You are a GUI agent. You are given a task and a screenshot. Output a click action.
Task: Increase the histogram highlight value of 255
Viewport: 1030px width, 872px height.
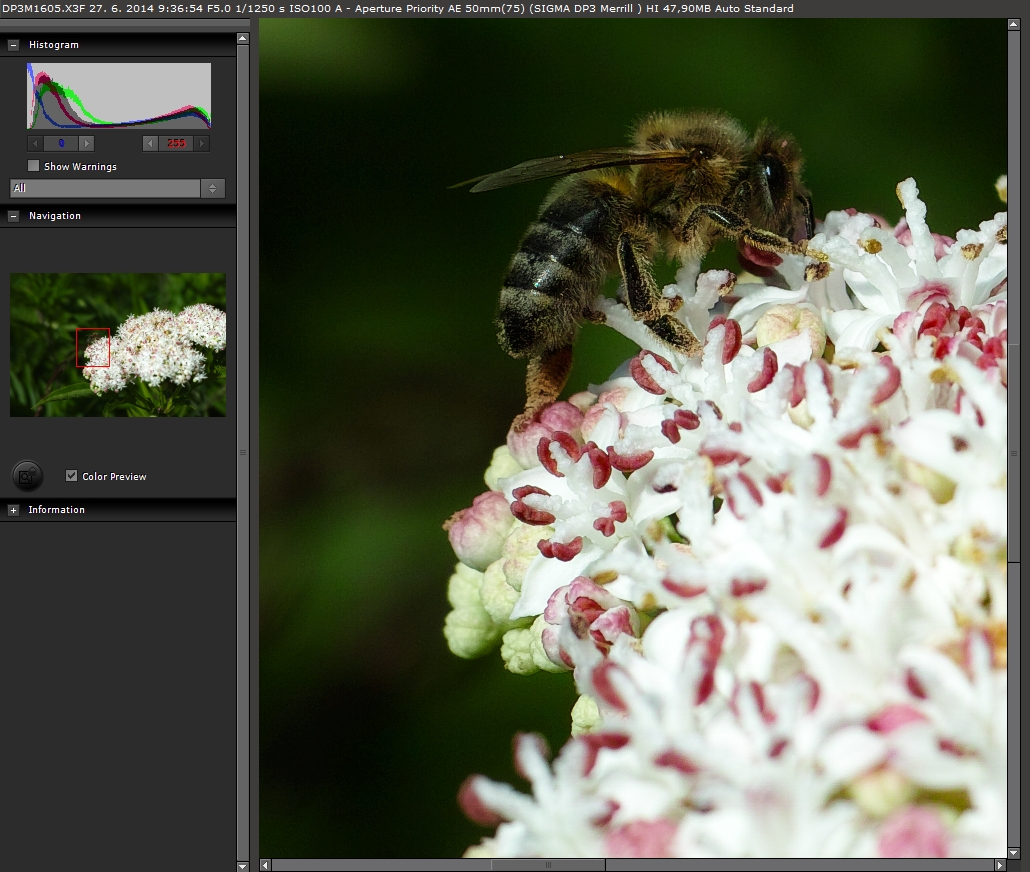[x=202, y=143]
